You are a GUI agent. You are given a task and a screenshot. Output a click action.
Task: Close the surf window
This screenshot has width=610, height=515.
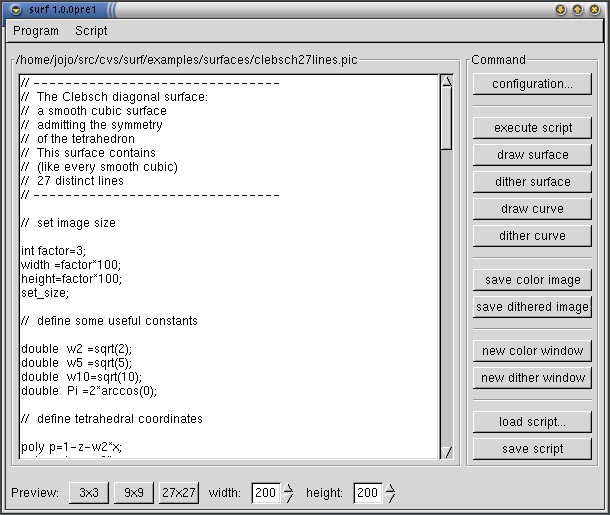(x=595, y=9)
